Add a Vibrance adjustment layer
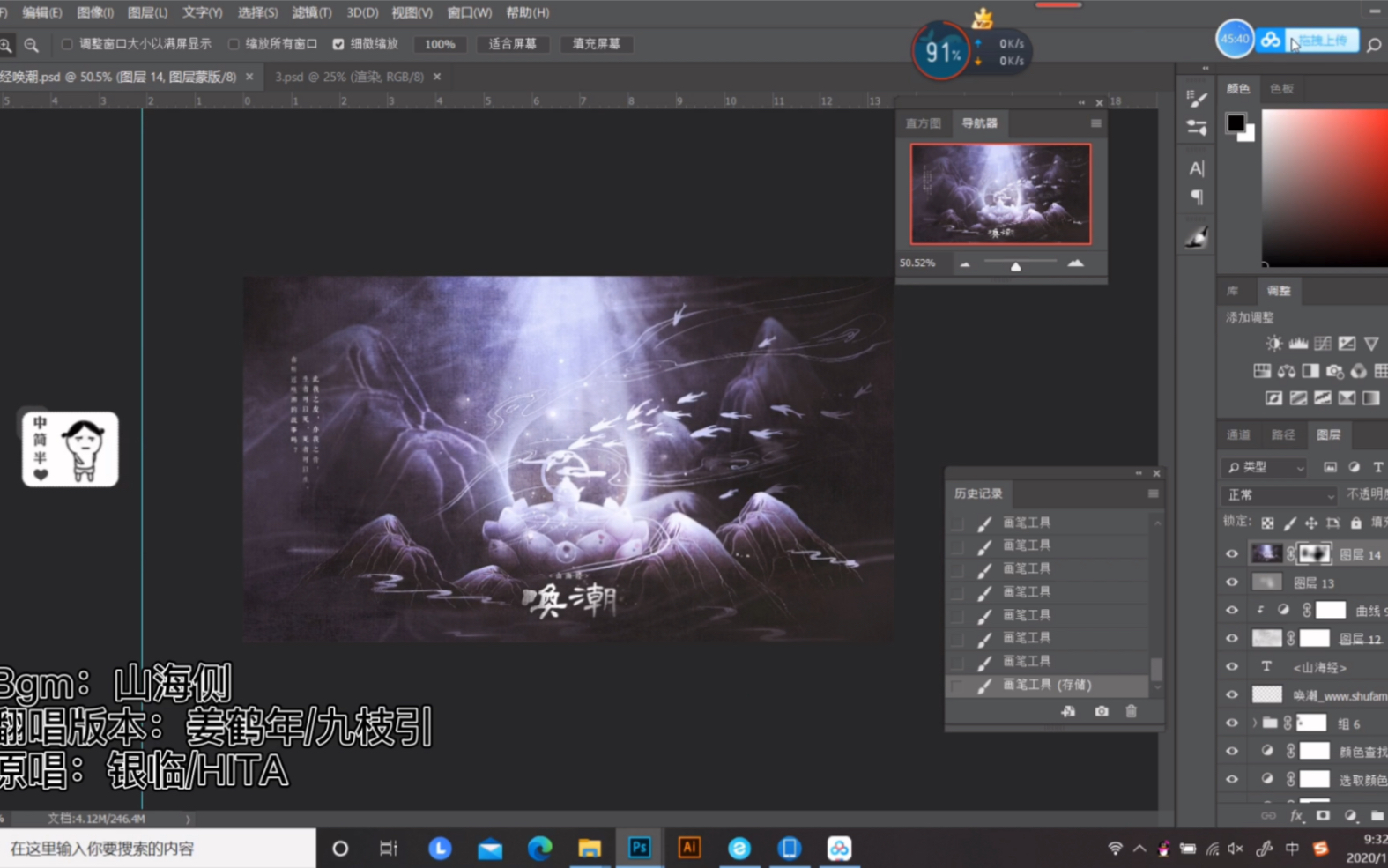 point(1371,344)
